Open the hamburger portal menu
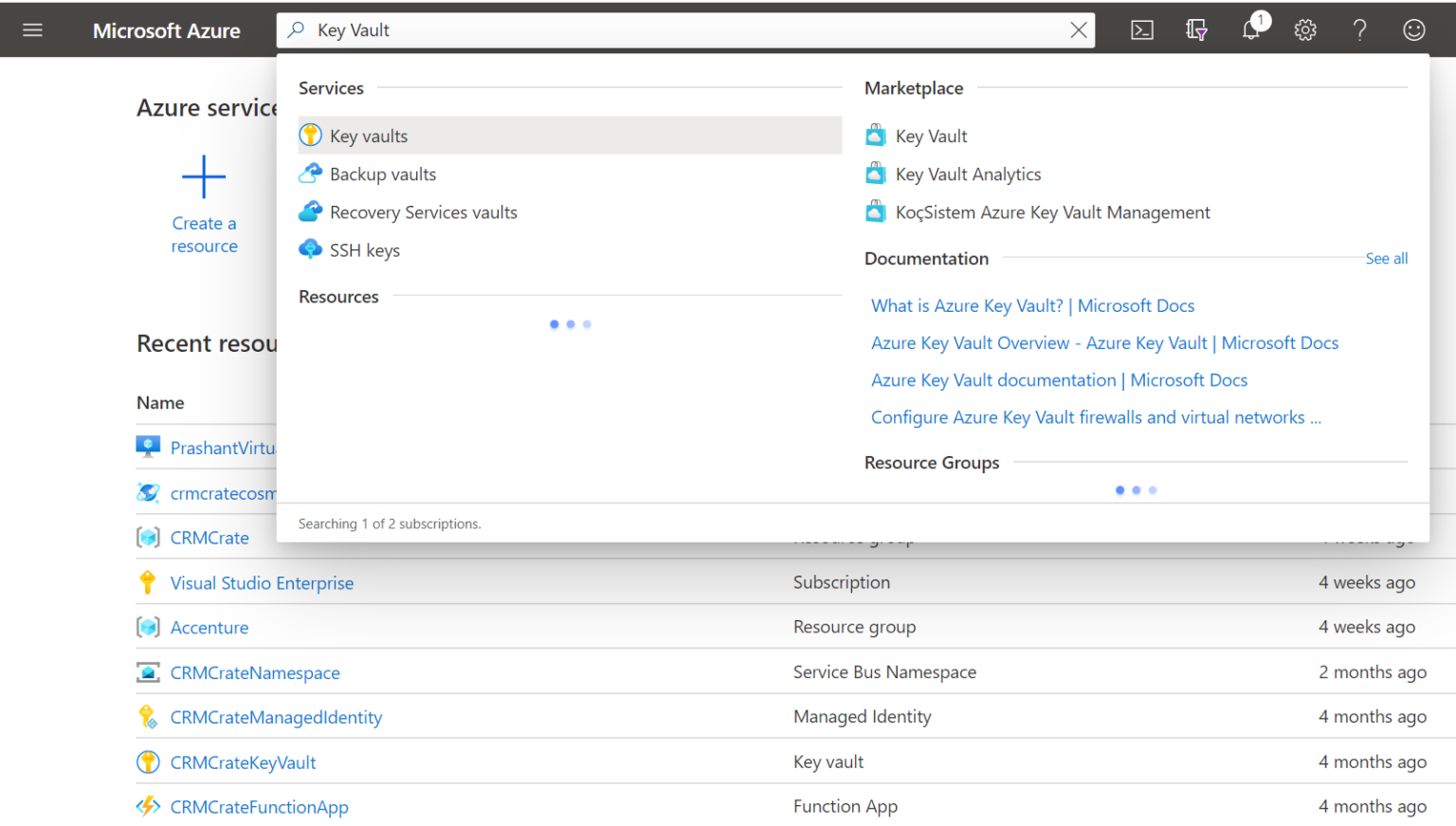Image resolution: width=1456 pixels, height=826 pixels. 32,30
